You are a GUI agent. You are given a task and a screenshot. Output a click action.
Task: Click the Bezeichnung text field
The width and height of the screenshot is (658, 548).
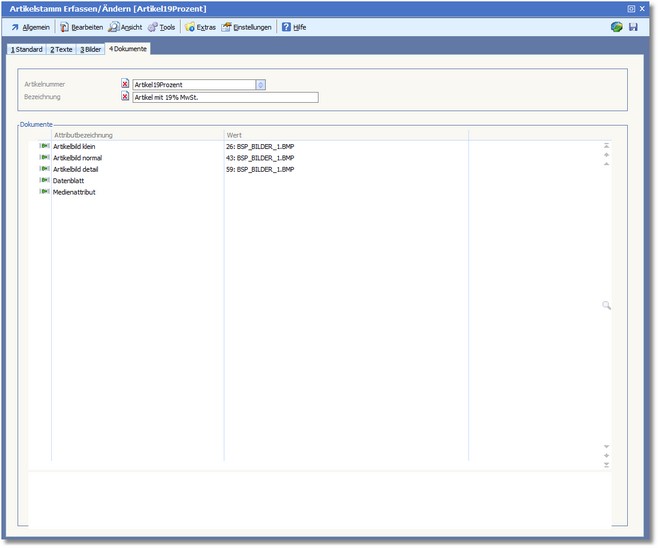[225, 97]
